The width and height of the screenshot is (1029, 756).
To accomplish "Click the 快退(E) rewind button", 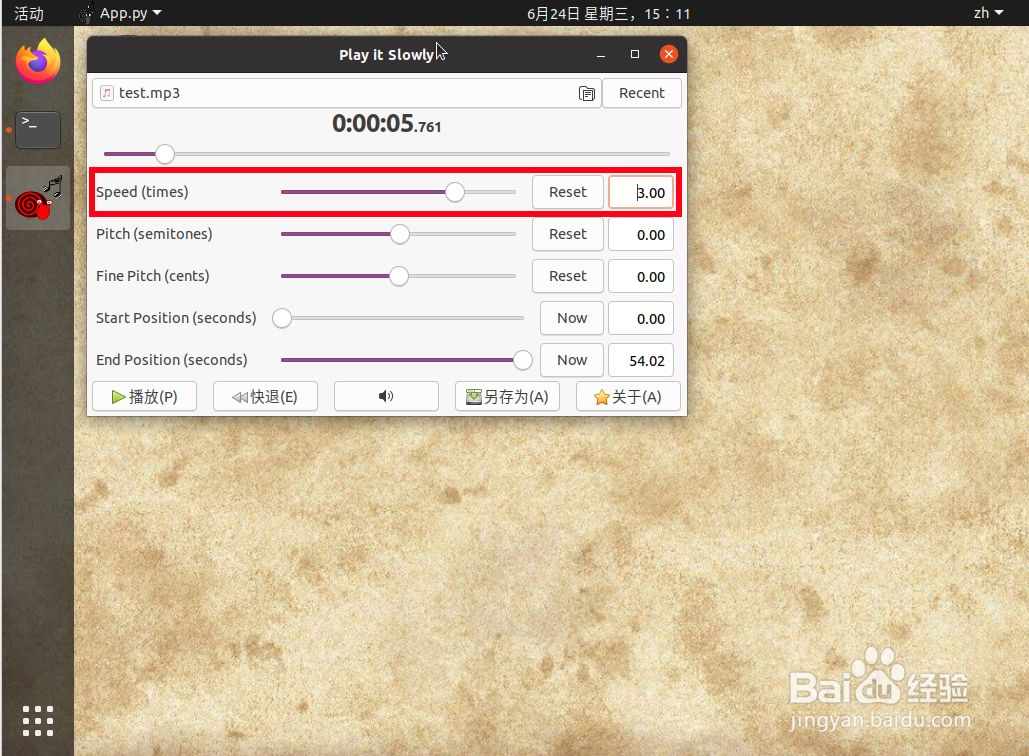I will click(x=265, y=396).
